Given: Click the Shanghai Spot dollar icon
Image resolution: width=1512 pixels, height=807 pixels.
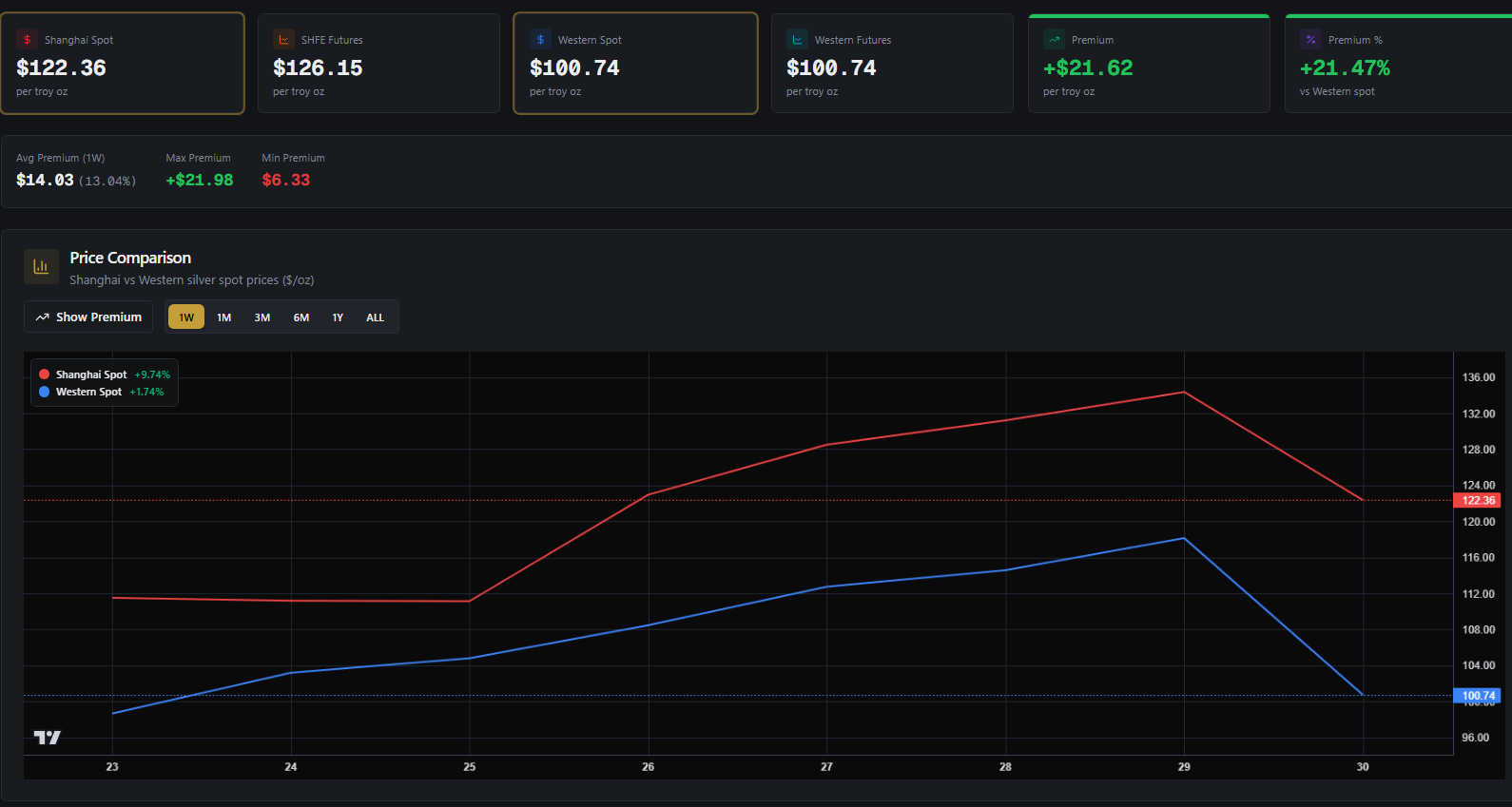Looking at the screenshot, I should tap(28, 40).
